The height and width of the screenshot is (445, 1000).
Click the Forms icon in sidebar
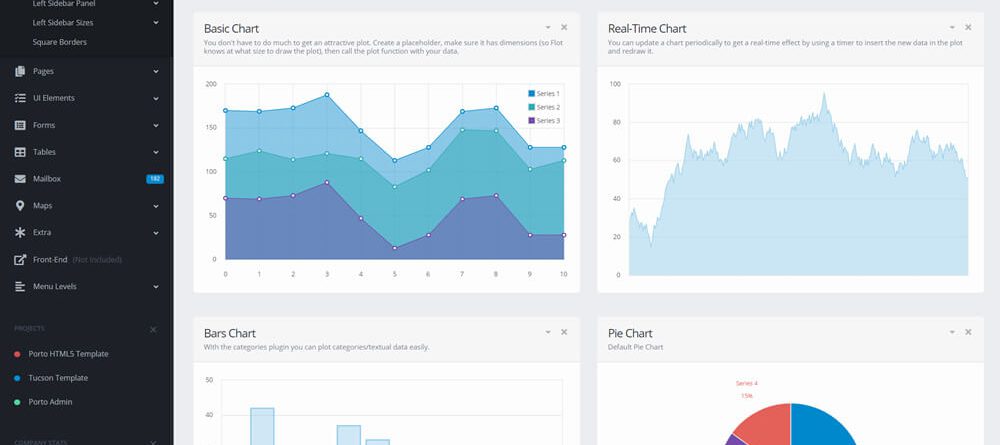pos(21,125)
